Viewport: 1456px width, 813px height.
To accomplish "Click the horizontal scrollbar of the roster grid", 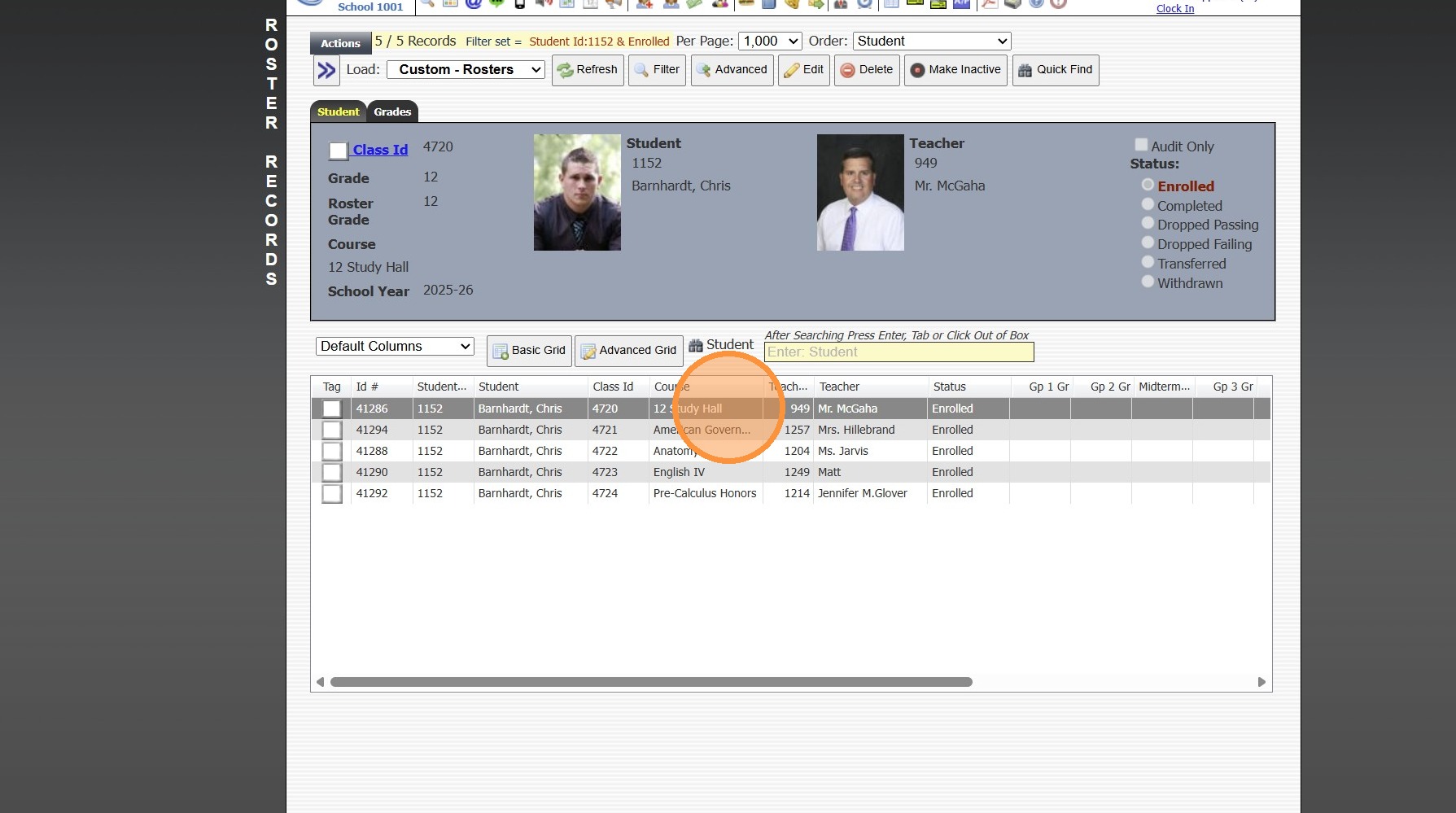I will click(x=651, y=682).
